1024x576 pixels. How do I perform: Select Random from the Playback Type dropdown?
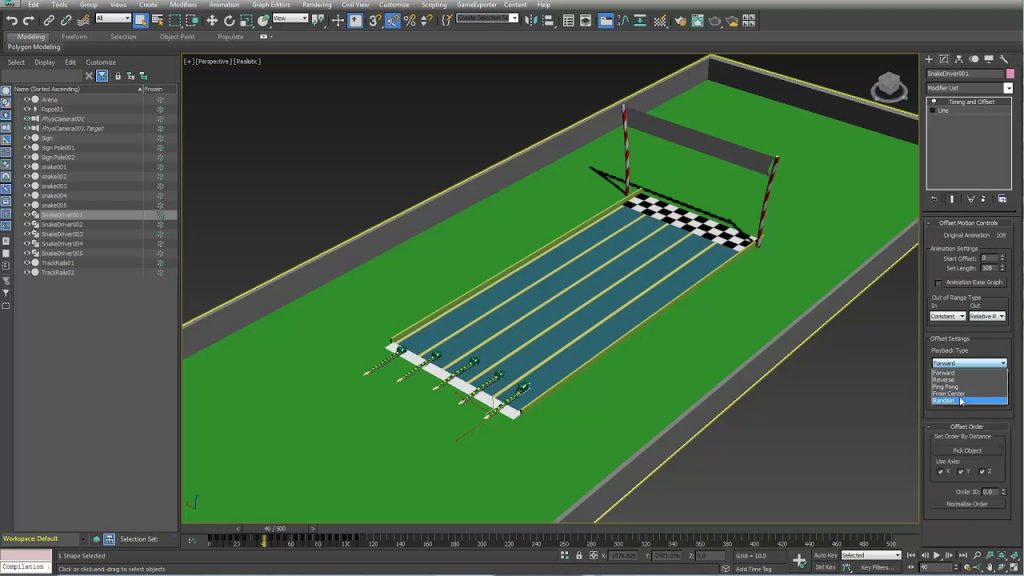click(944, 400)
